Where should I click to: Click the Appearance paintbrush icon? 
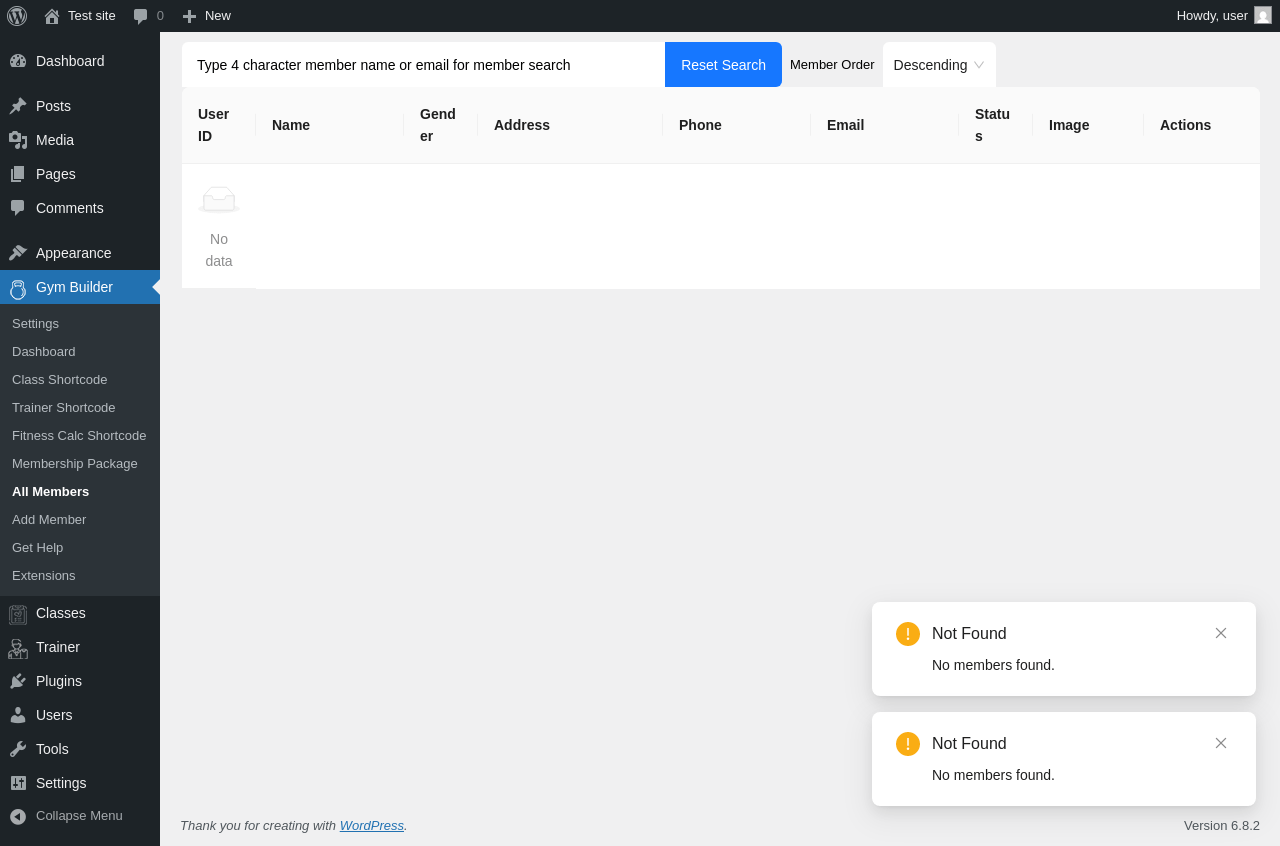[18, 253]
